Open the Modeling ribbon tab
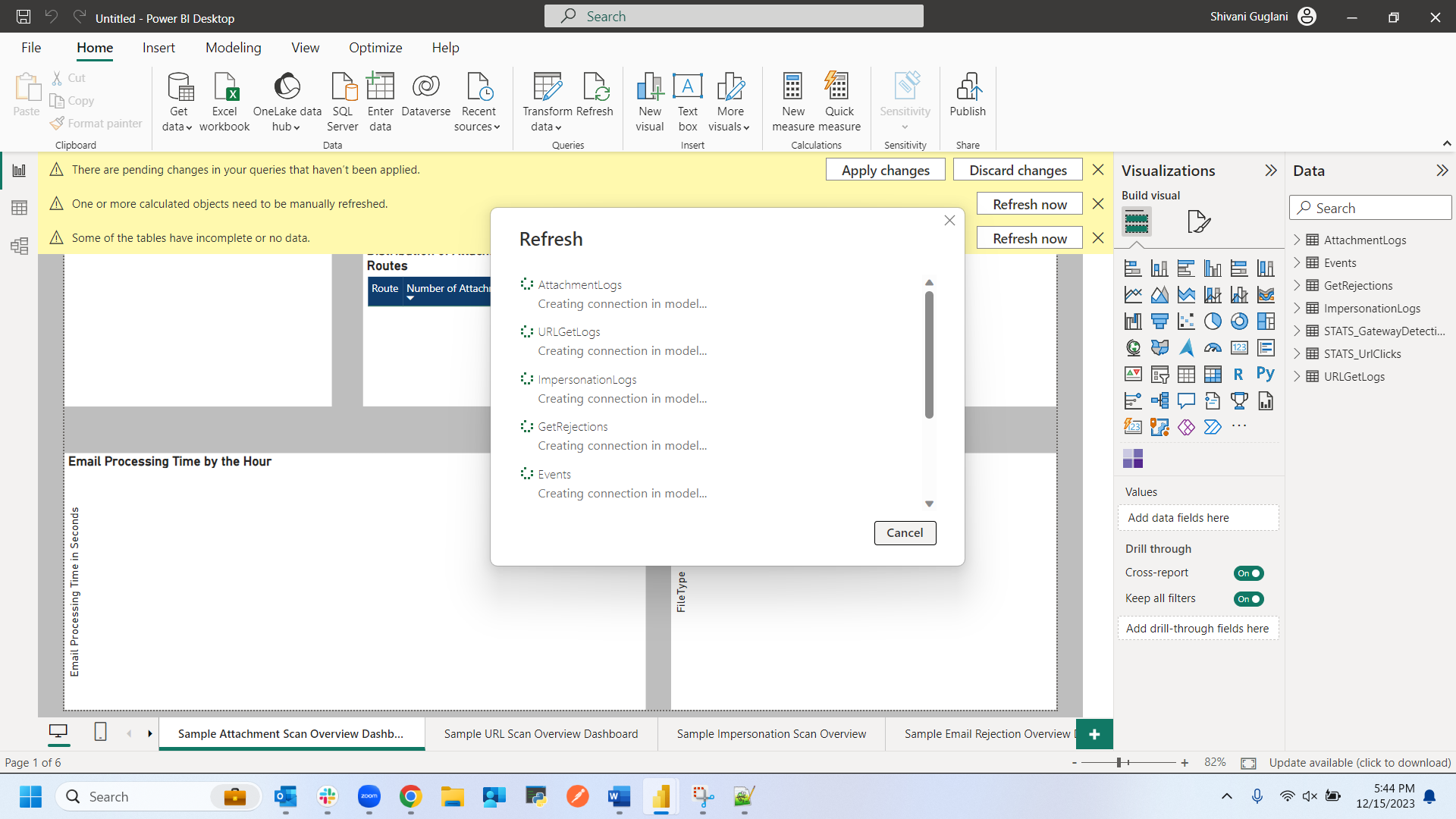 pyautogui.click(x=233, y=48)
